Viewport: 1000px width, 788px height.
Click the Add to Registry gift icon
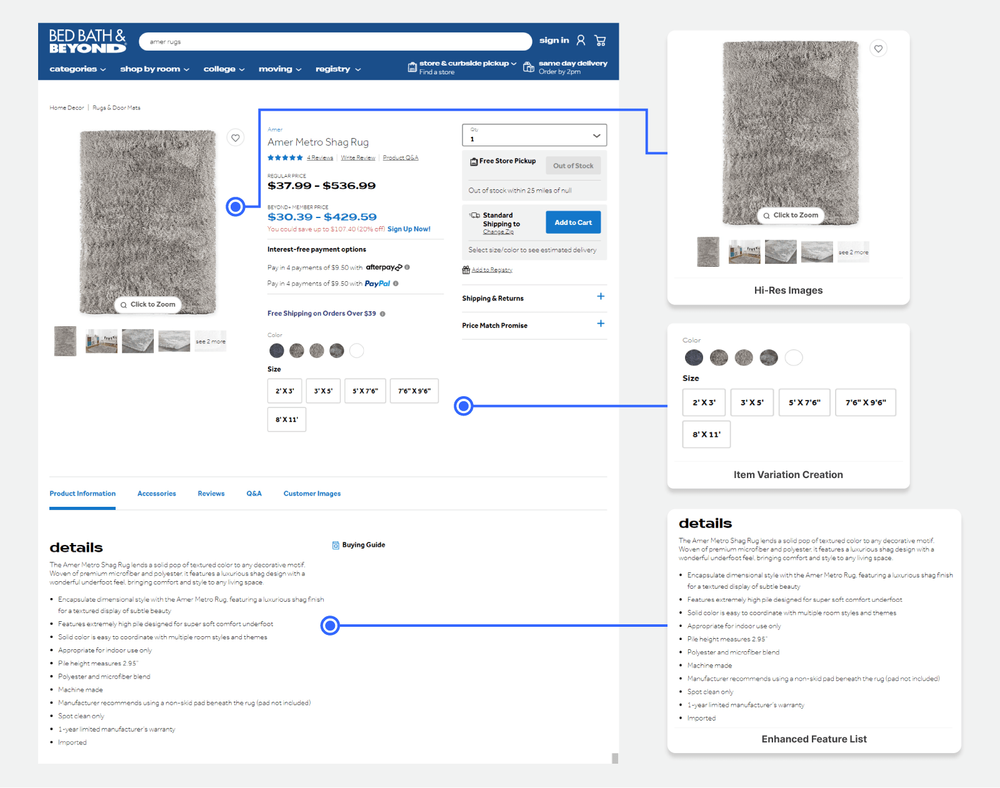point(466,270)
